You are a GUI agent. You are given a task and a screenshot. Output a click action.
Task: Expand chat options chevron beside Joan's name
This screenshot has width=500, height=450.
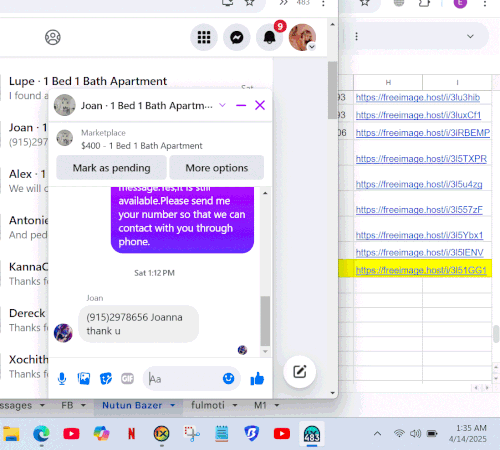pyautogui.click(x=222, y=105)
